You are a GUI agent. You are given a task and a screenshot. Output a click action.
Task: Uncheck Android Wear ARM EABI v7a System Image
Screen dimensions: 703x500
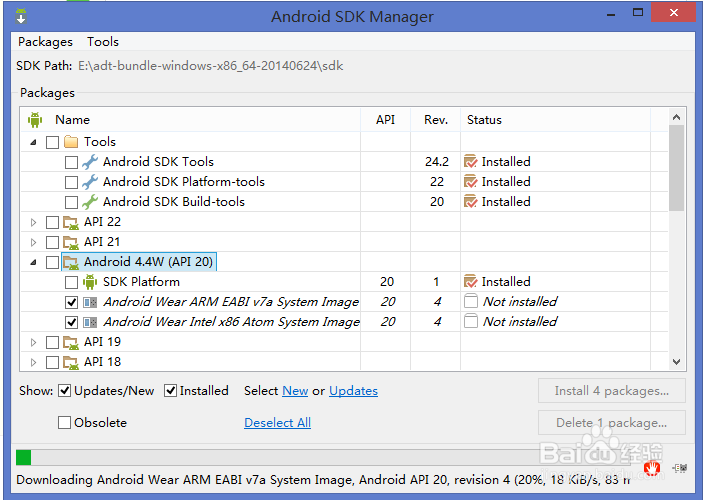pyautogui.click(x=71, y=302)
